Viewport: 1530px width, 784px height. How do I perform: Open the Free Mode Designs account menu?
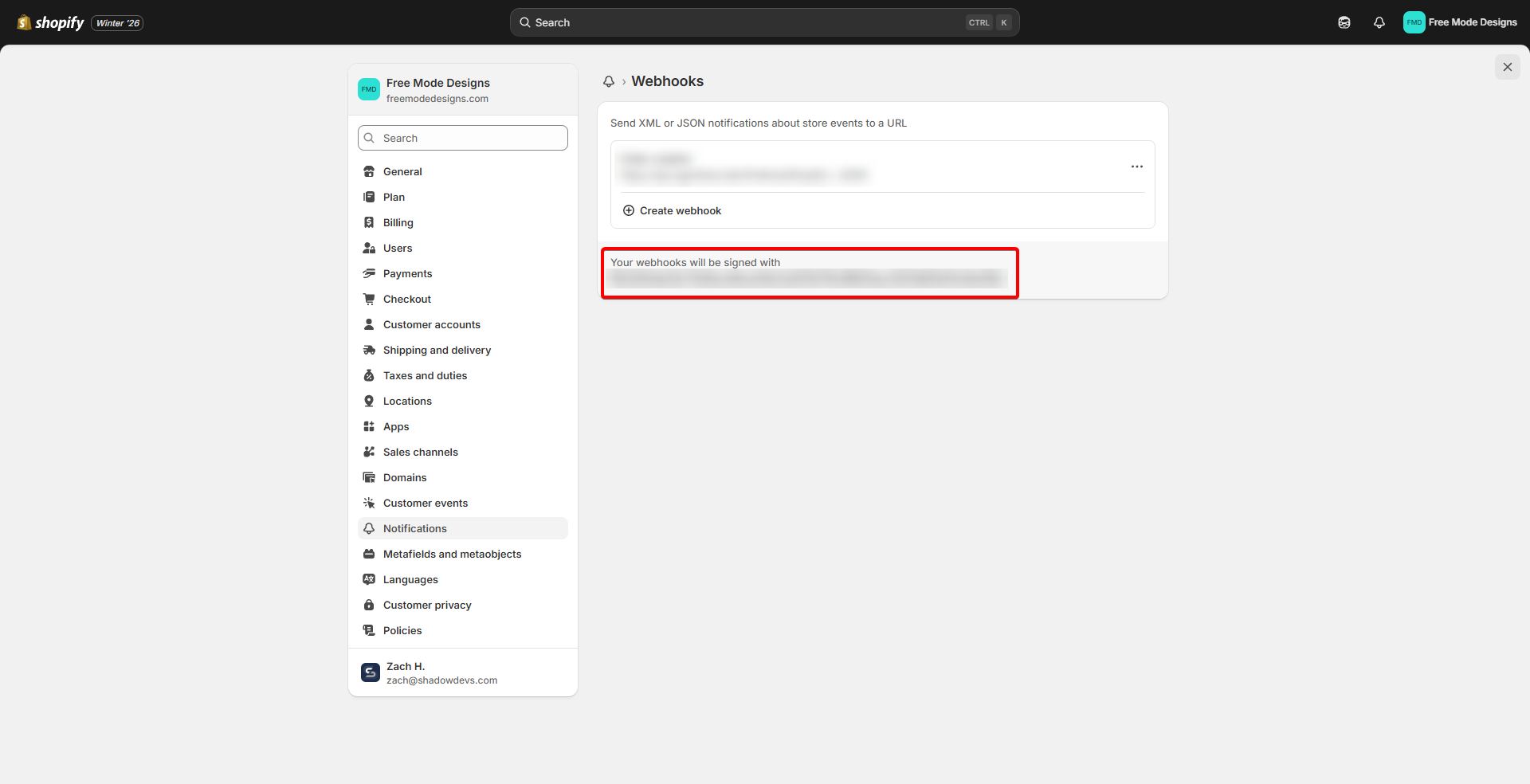pyautogui.click(x=1461, y=22)
